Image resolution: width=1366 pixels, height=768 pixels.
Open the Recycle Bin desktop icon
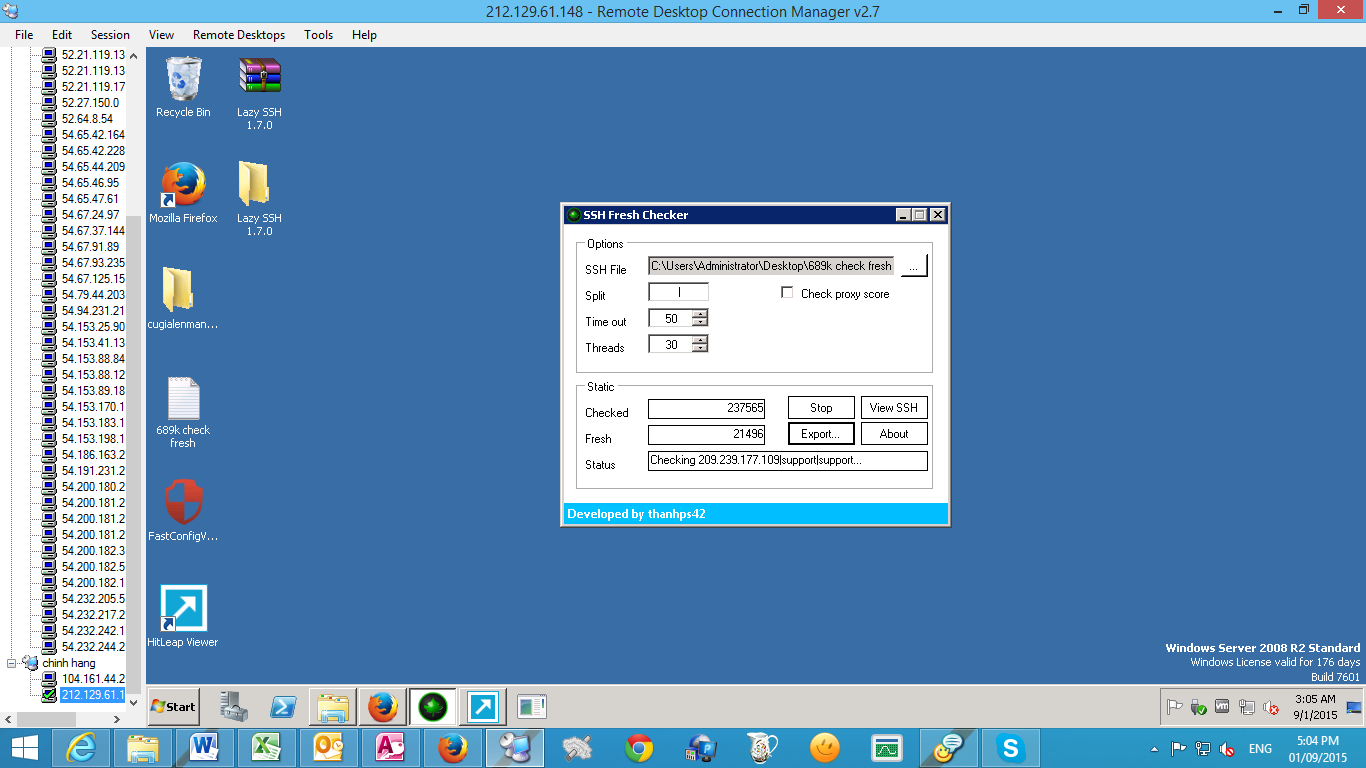click(x=183, y=81)
